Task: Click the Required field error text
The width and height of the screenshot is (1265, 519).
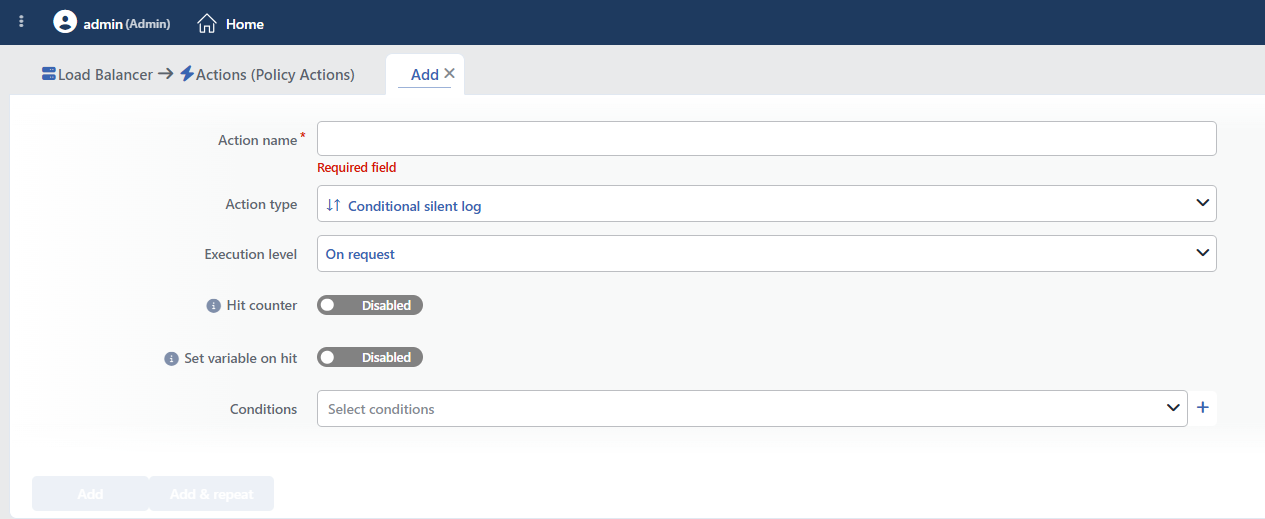Action: (x=357, y=168)
